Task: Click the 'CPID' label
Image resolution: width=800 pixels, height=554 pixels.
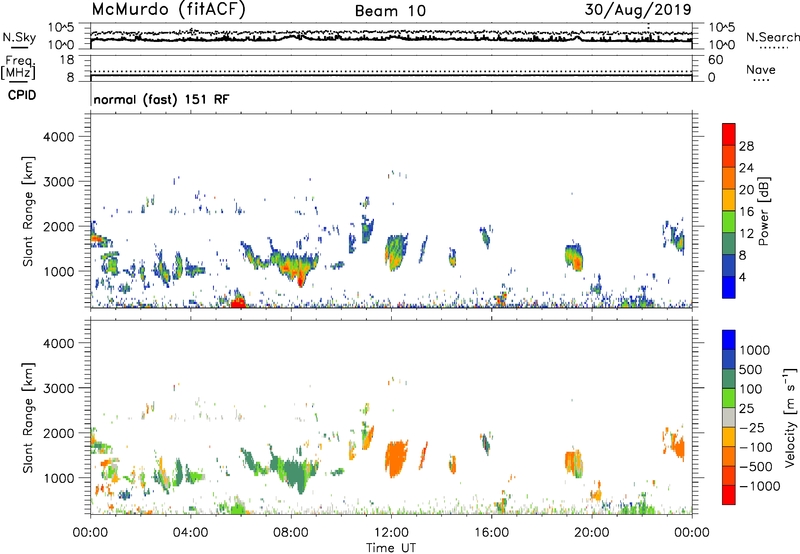Action: point(22,95)
